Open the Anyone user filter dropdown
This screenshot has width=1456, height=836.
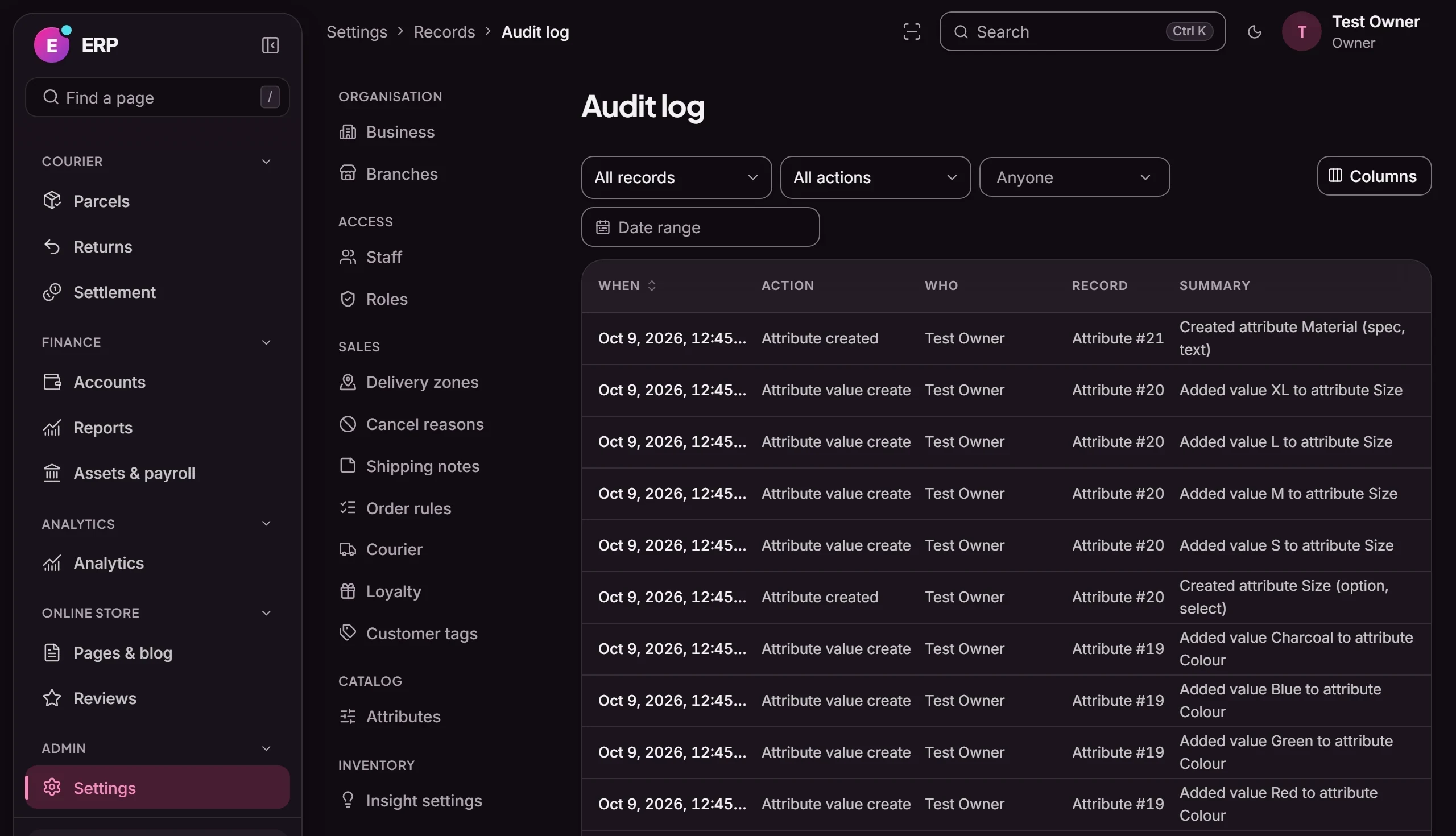click(1074, 177)
